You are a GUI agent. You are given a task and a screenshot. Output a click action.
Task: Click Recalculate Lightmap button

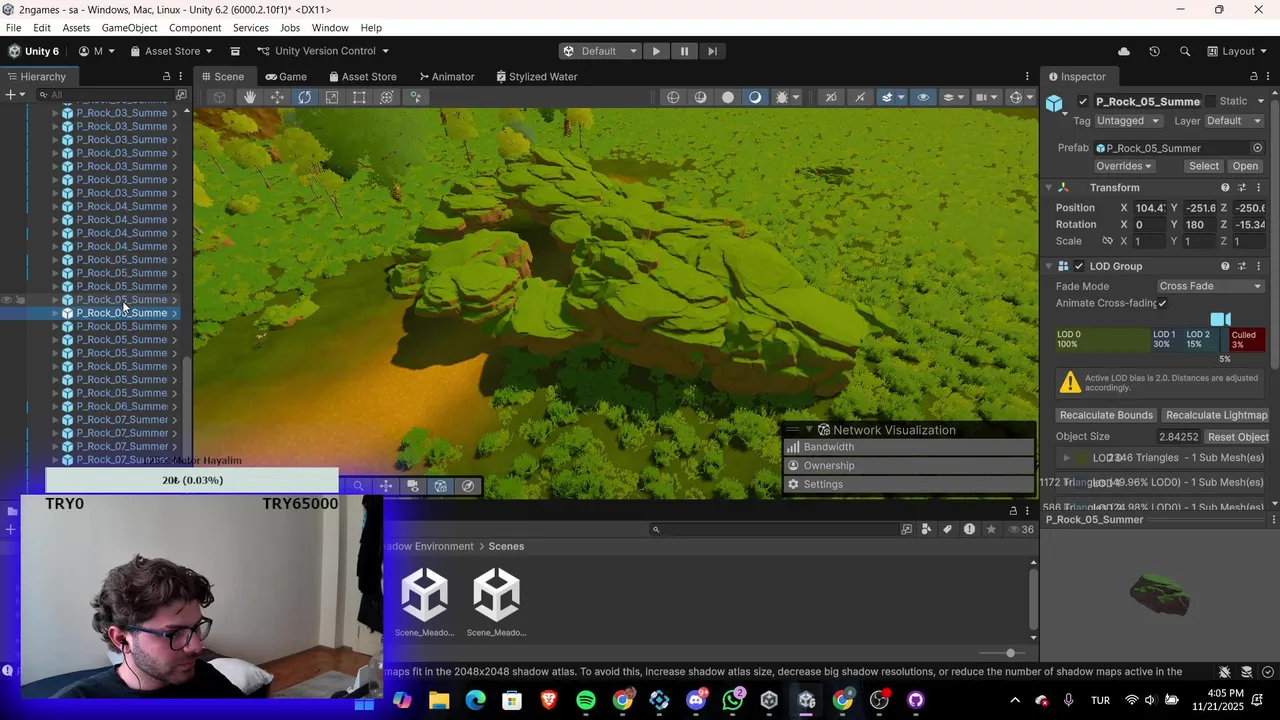pyautogui.click(x=1216, y=415)
